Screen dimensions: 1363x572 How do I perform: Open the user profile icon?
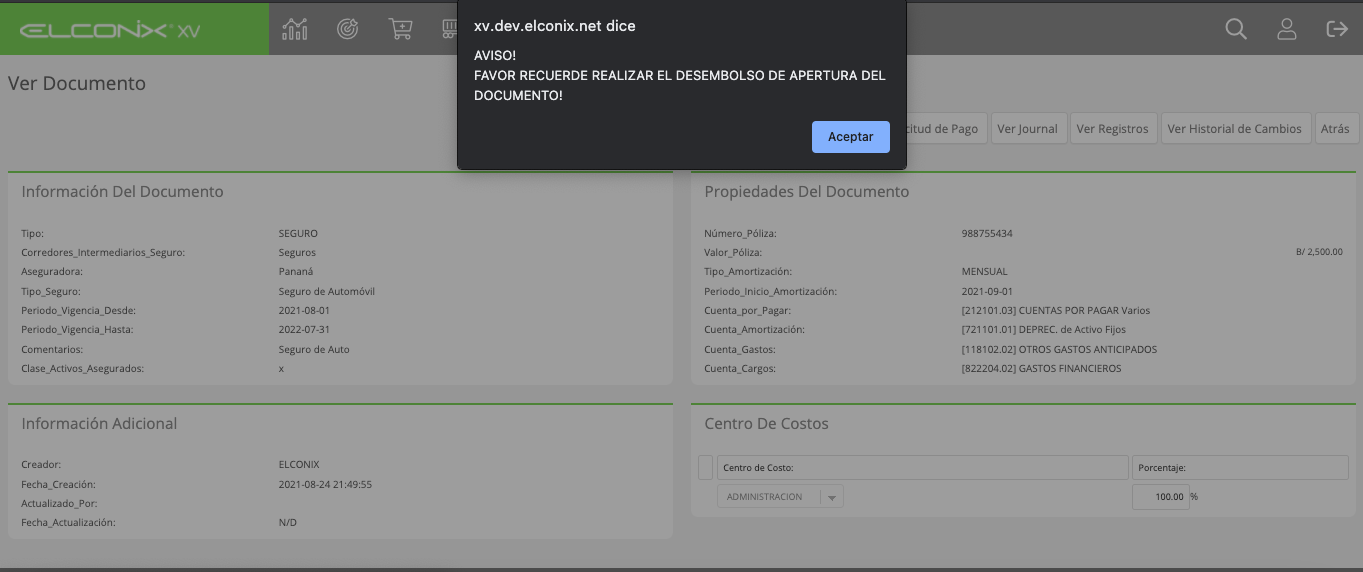coord(1287,29)
